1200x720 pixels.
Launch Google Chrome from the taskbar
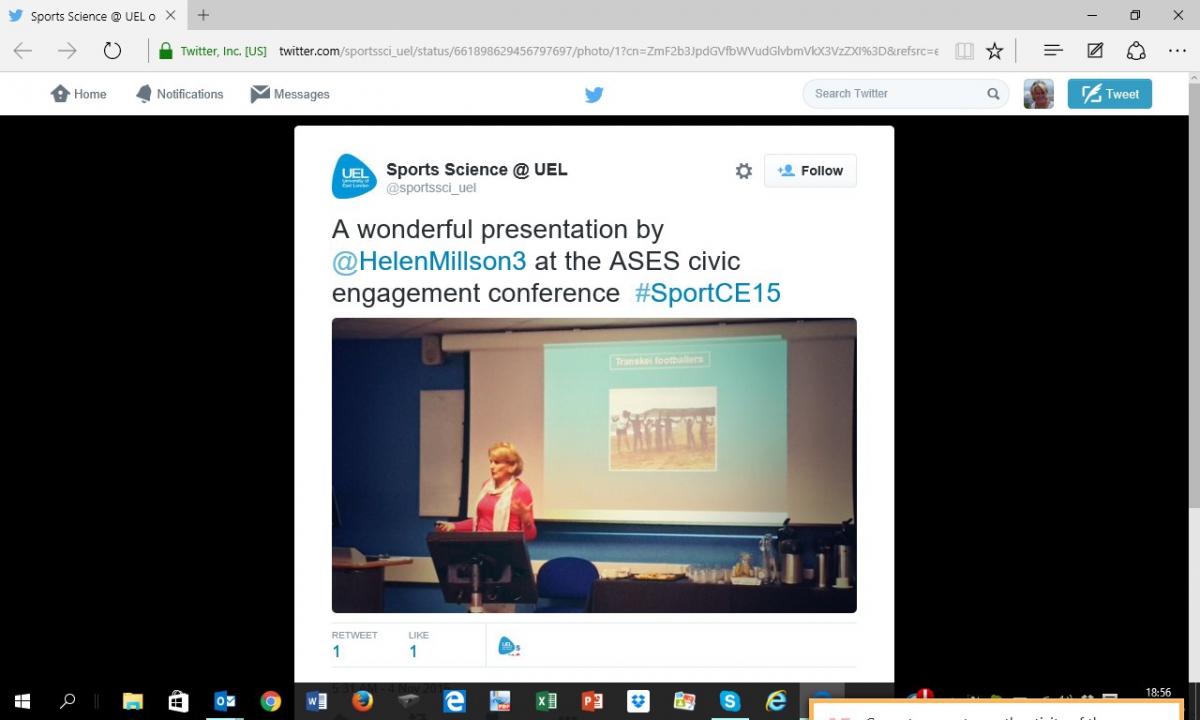click(x=270, y=701)
